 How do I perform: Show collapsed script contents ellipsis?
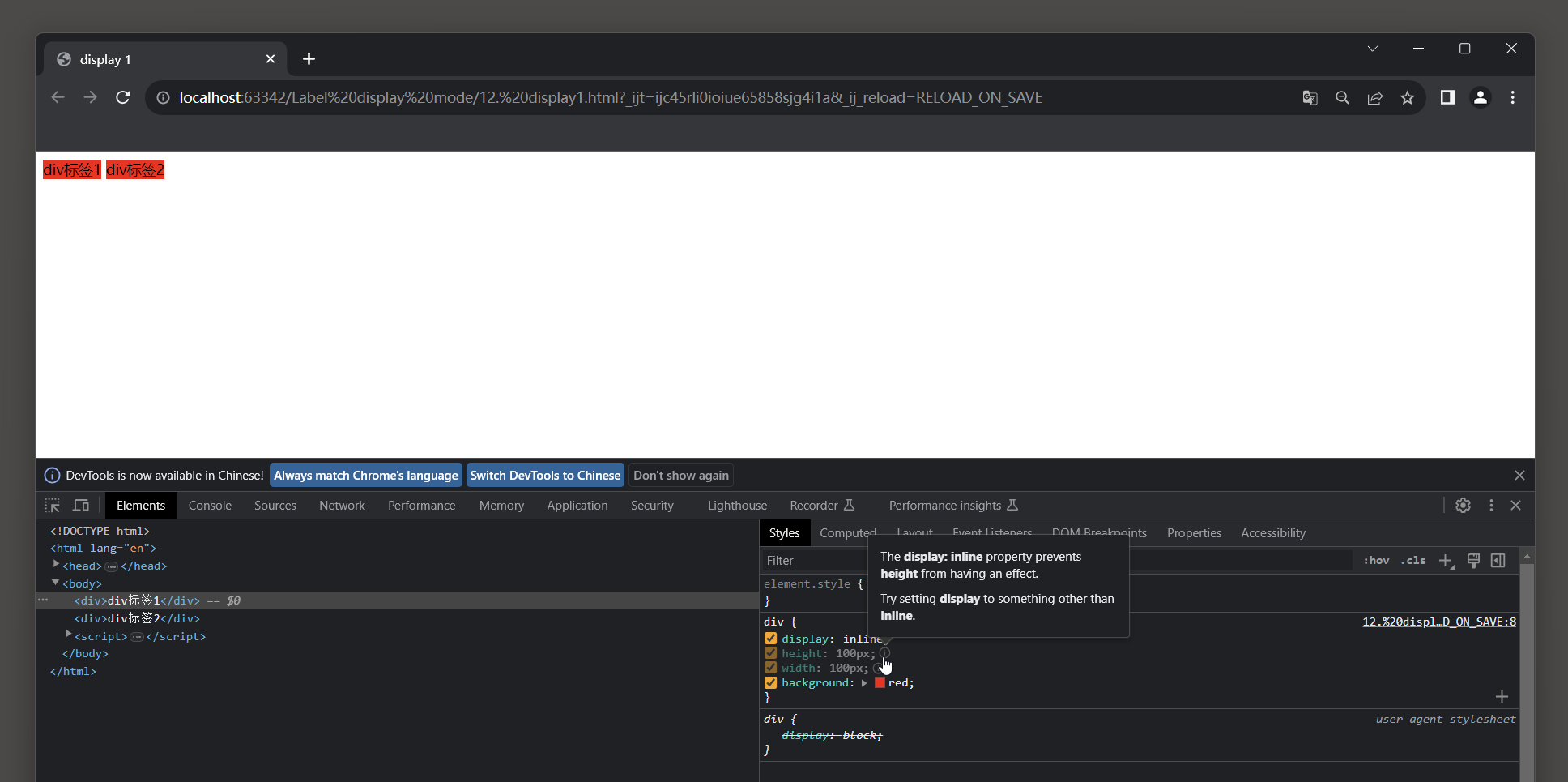pyautogui.click(x=137, y=637)
